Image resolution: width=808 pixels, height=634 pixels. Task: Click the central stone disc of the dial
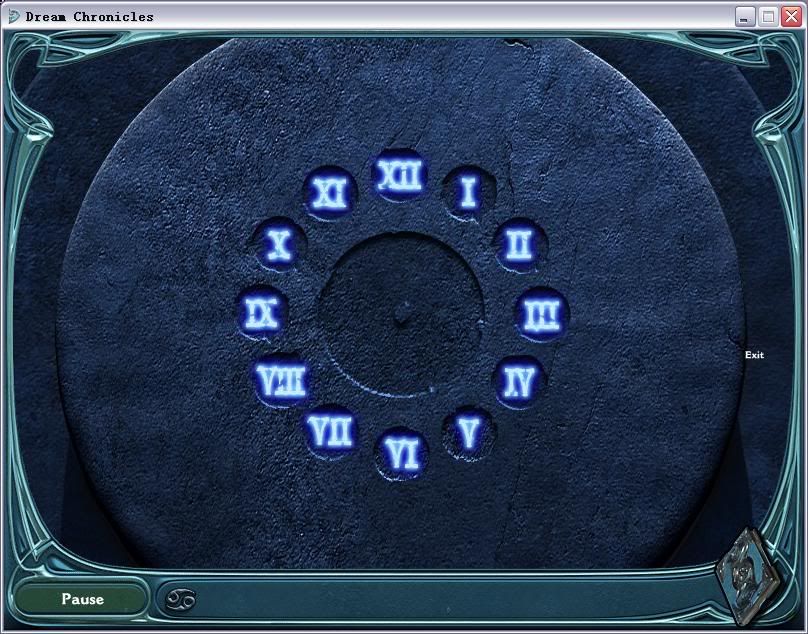pos(401,314)
